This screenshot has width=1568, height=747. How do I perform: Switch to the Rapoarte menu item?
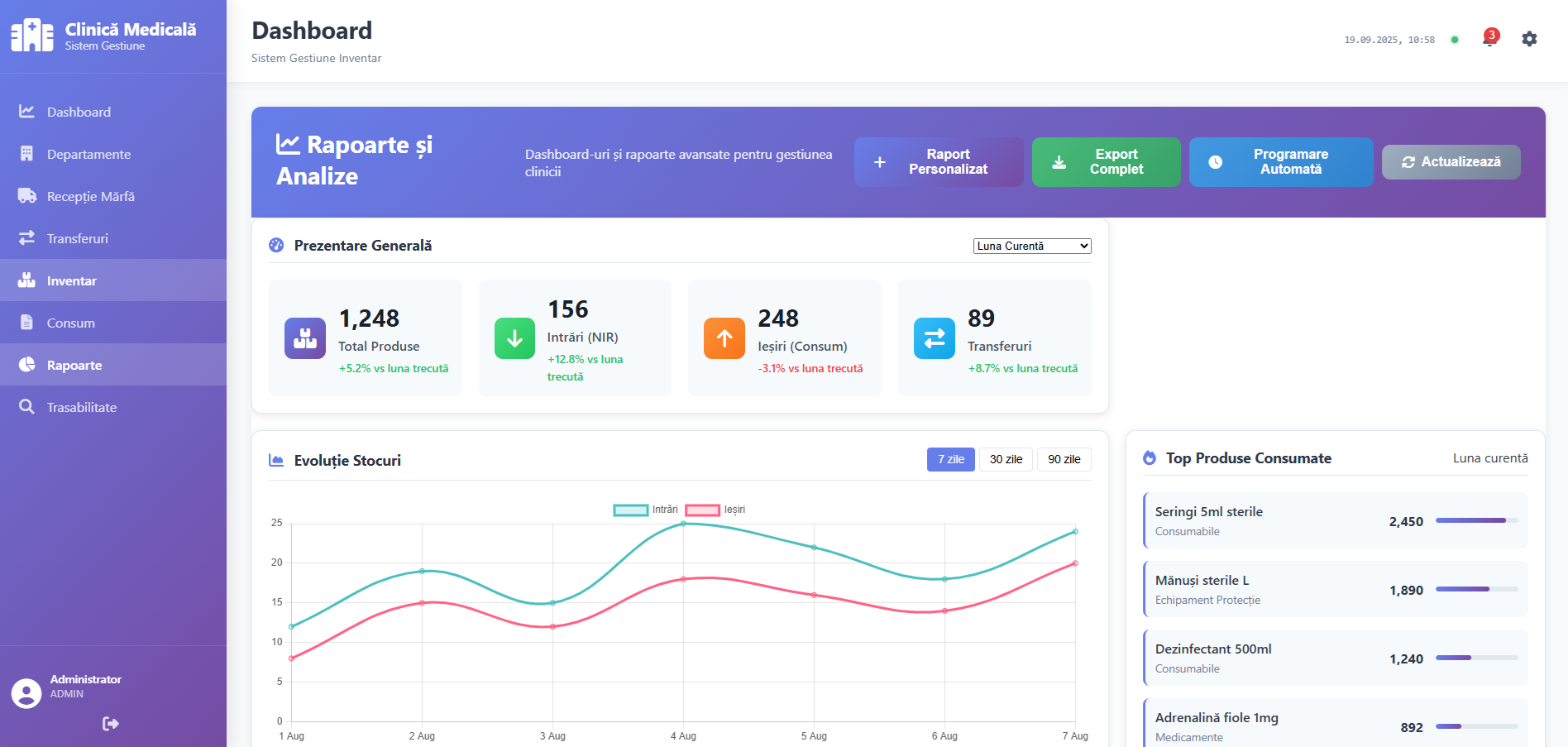(74, 365)
